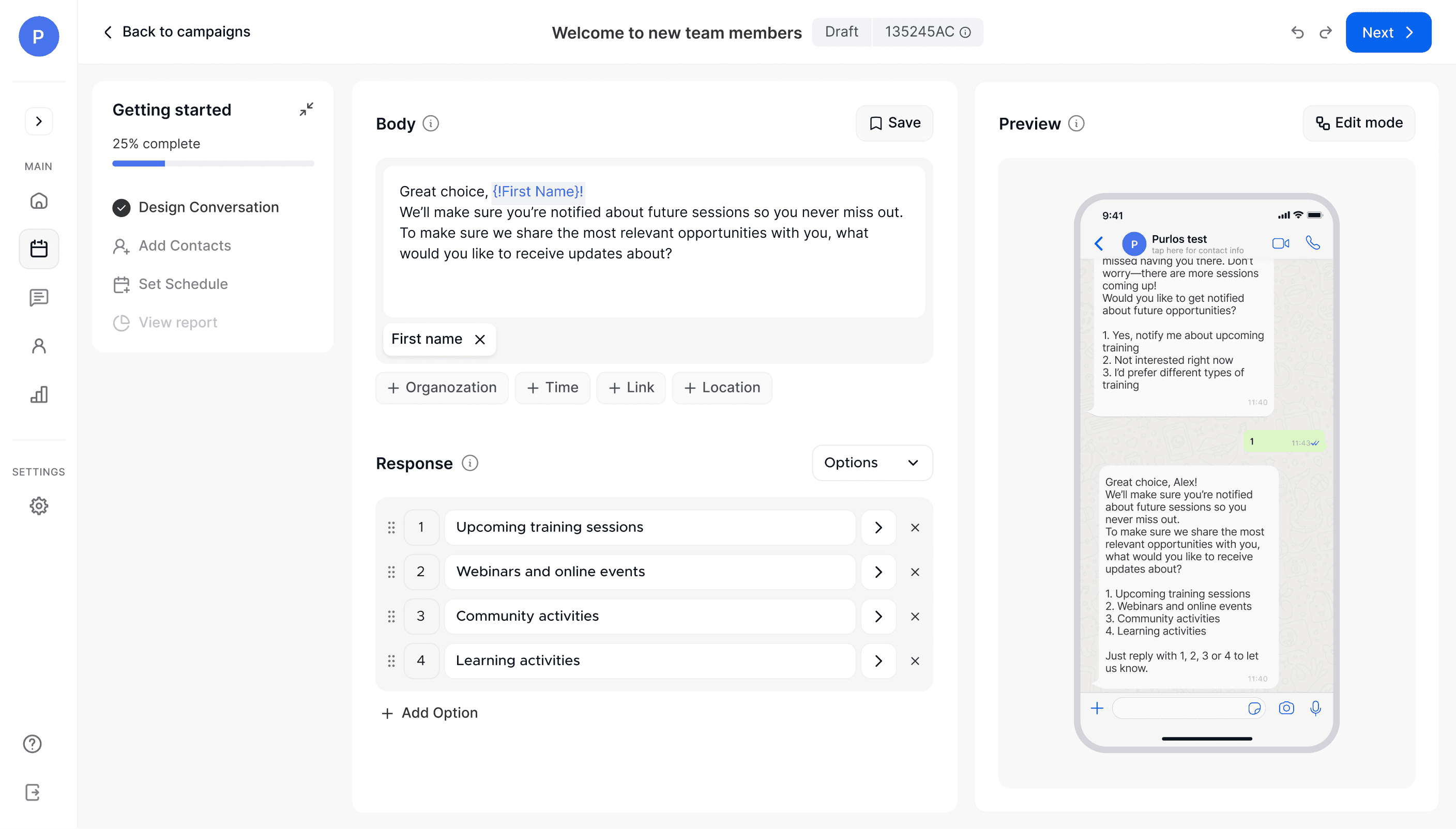Tap the sticker icon in preview input
The image size is (1456, 829).
click(x=1254, y=708)
